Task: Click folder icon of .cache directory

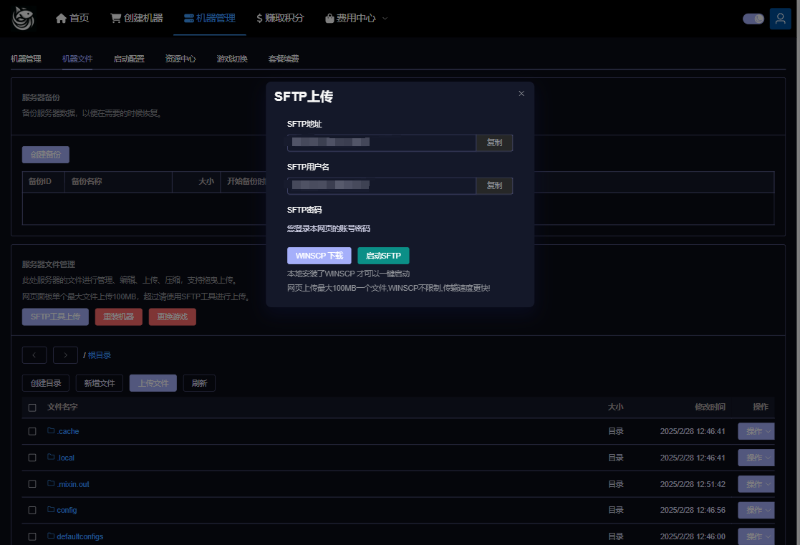Action: click(51, 431)
